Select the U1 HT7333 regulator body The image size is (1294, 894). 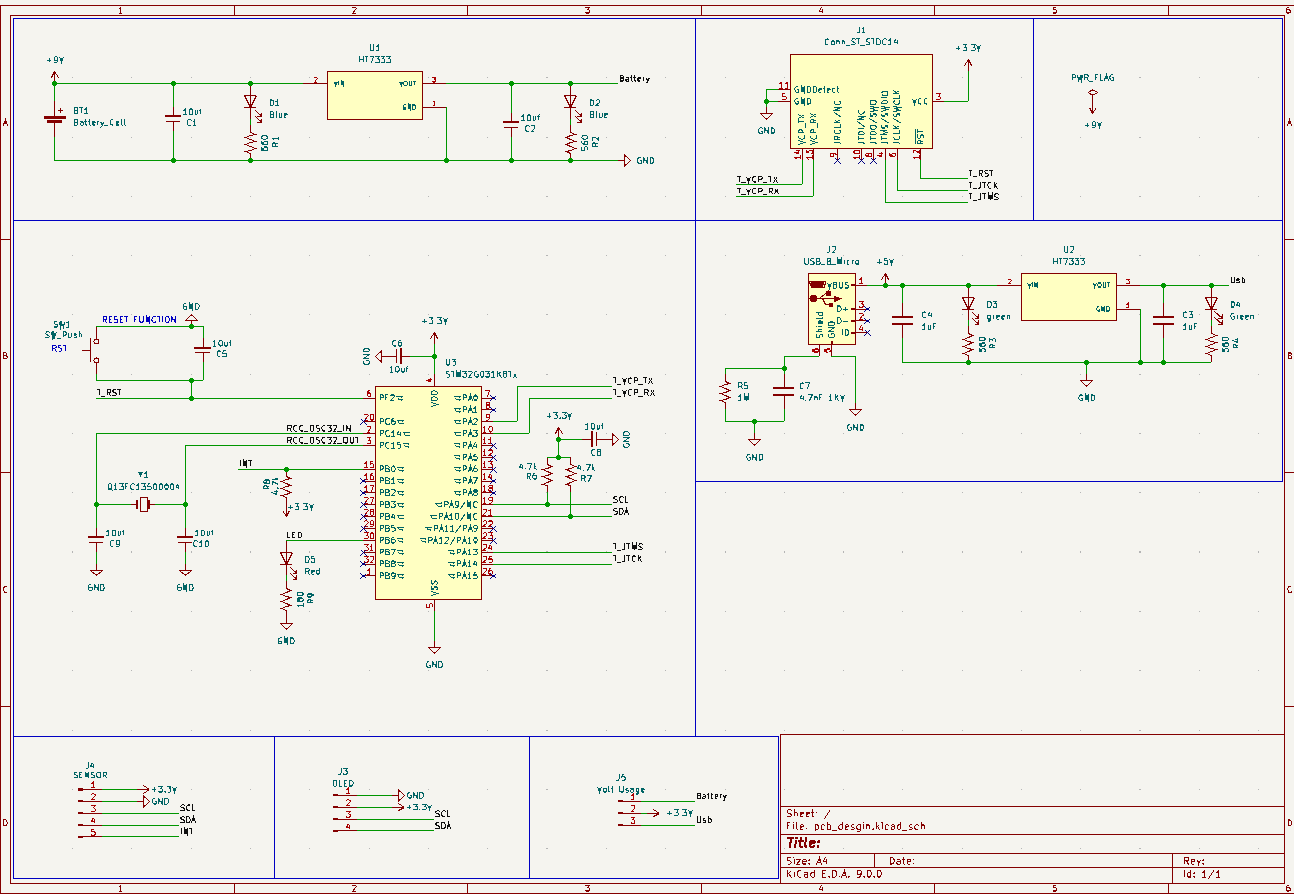click(x=374, y=94)
